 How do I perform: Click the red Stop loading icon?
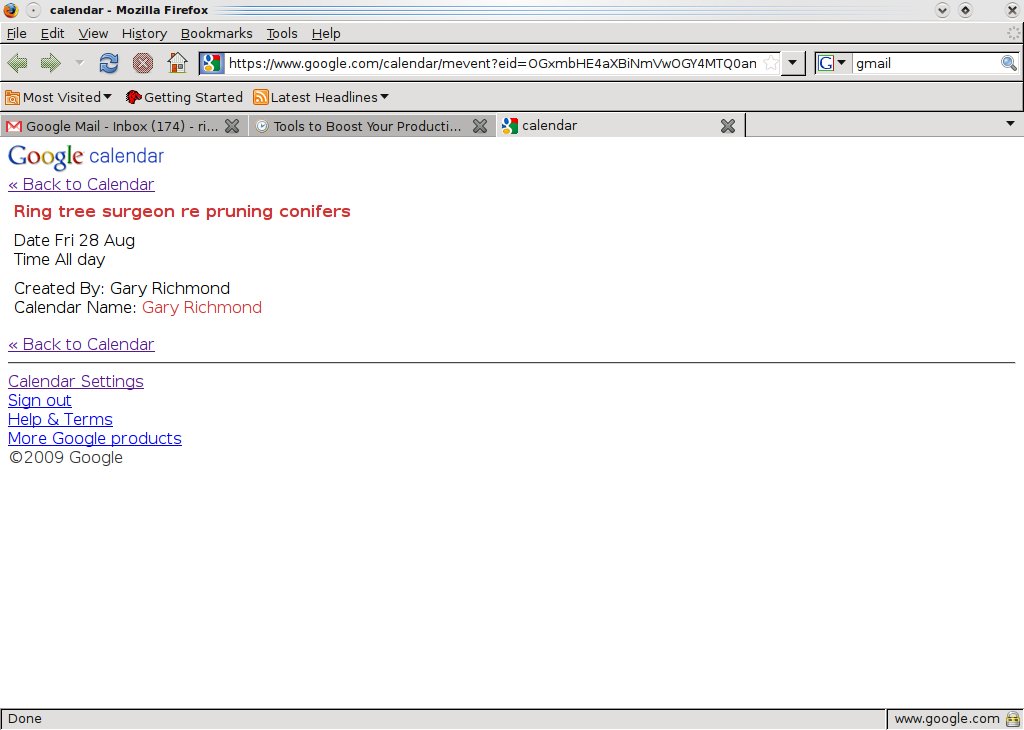click(142, 63)
